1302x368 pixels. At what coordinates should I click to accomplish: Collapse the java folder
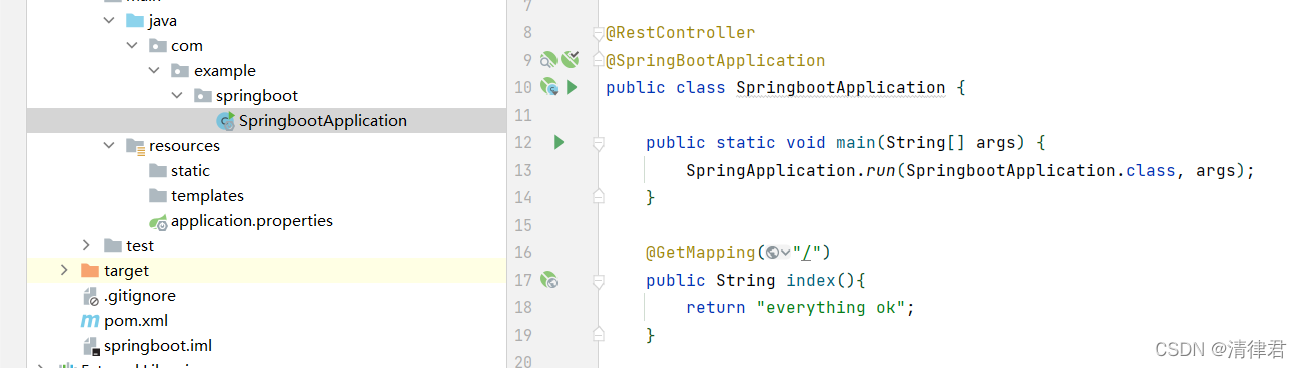(x=109, y=20)
